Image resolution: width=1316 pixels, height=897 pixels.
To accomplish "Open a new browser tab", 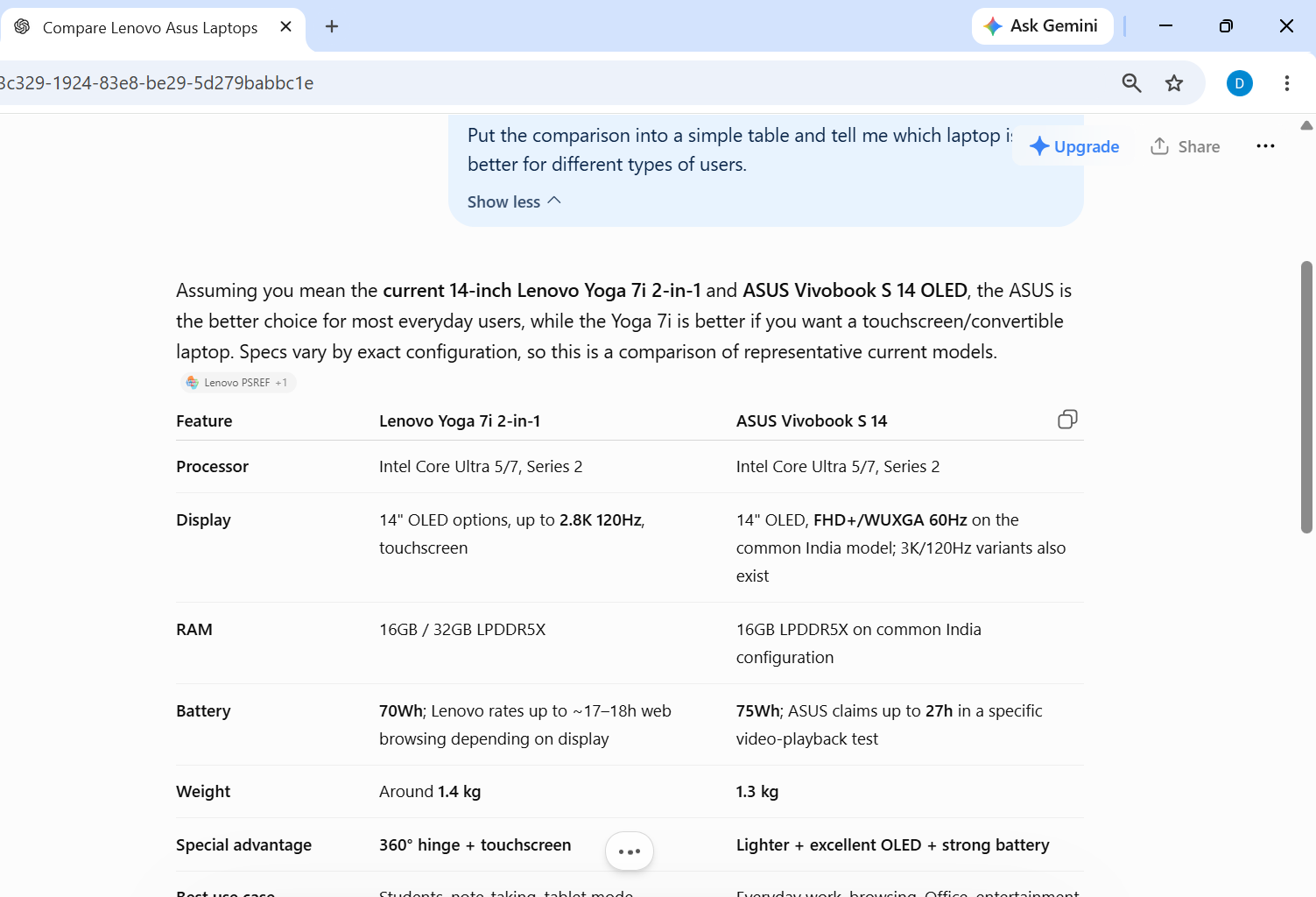I will tap(332, 26).
